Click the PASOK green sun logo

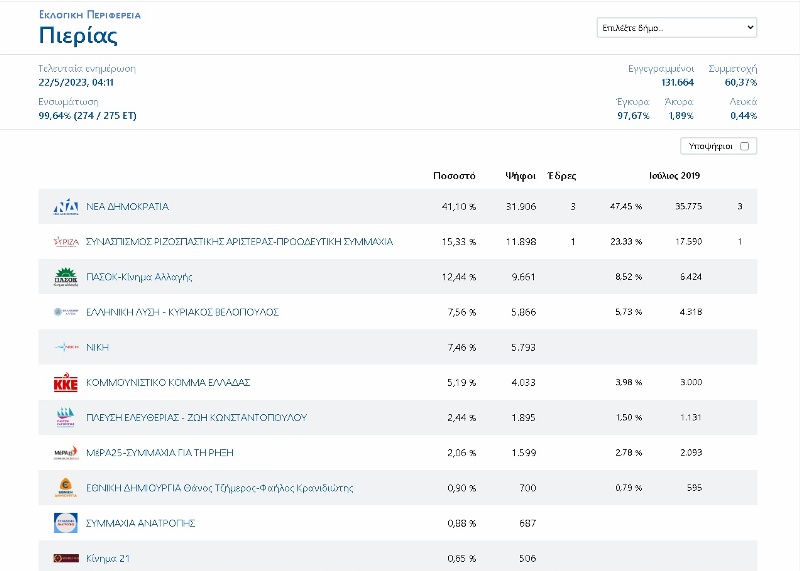click(x=66, y=277)
